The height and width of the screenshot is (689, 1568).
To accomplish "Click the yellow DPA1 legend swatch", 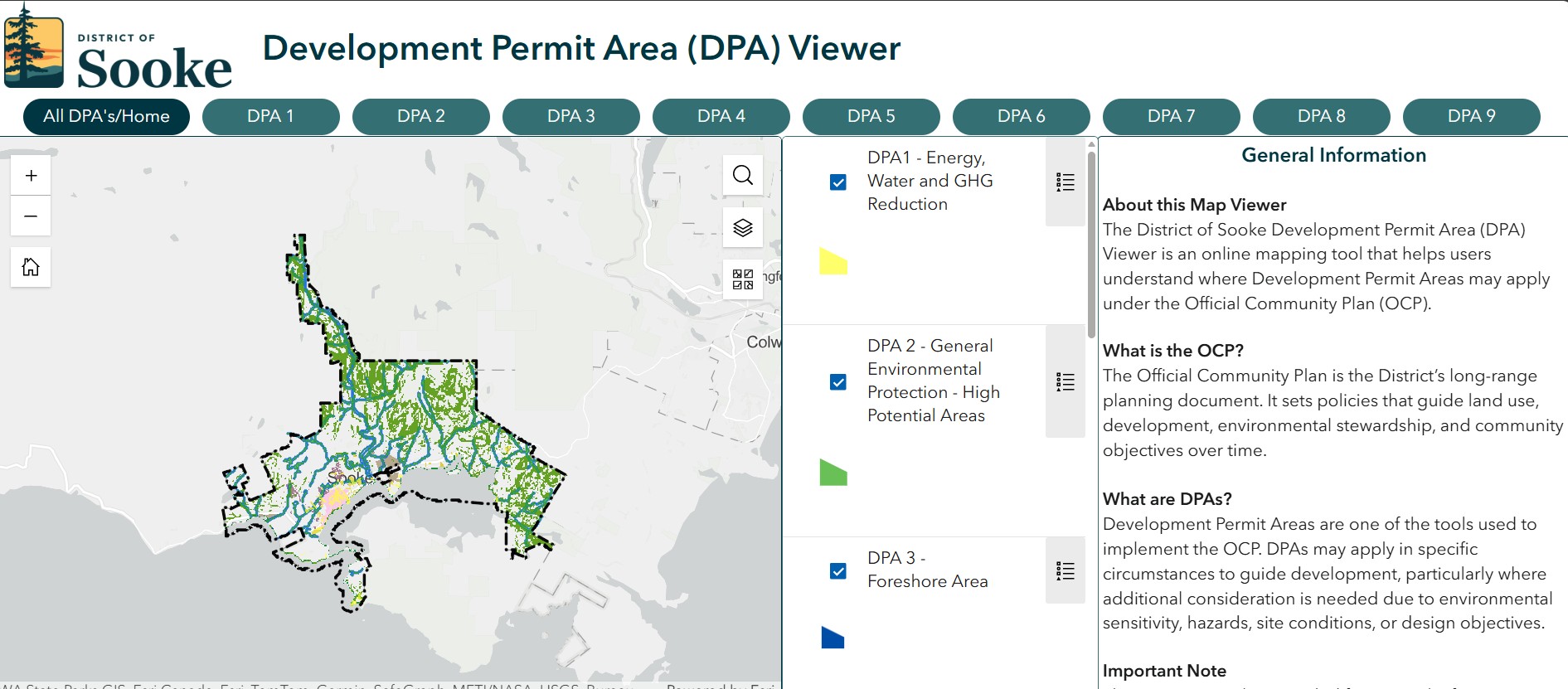I will pos(833,261).
